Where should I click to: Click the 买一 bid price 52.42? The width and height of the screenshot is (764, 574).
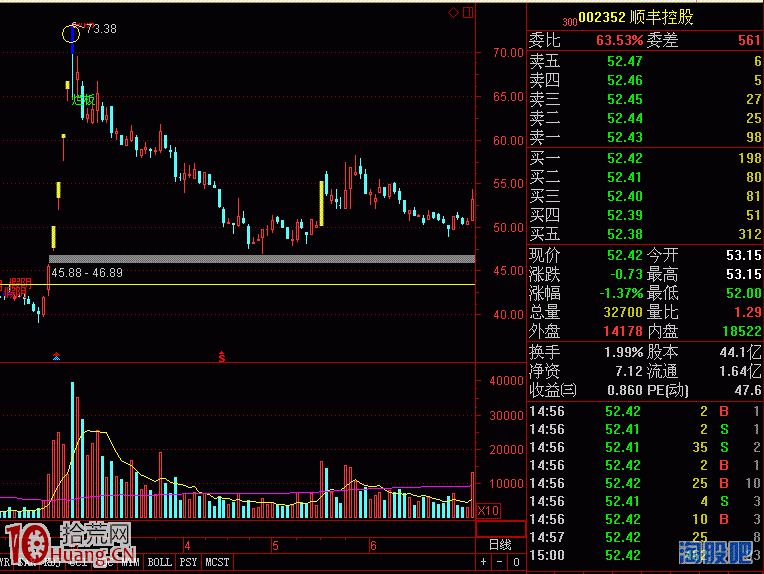point(624,159)
